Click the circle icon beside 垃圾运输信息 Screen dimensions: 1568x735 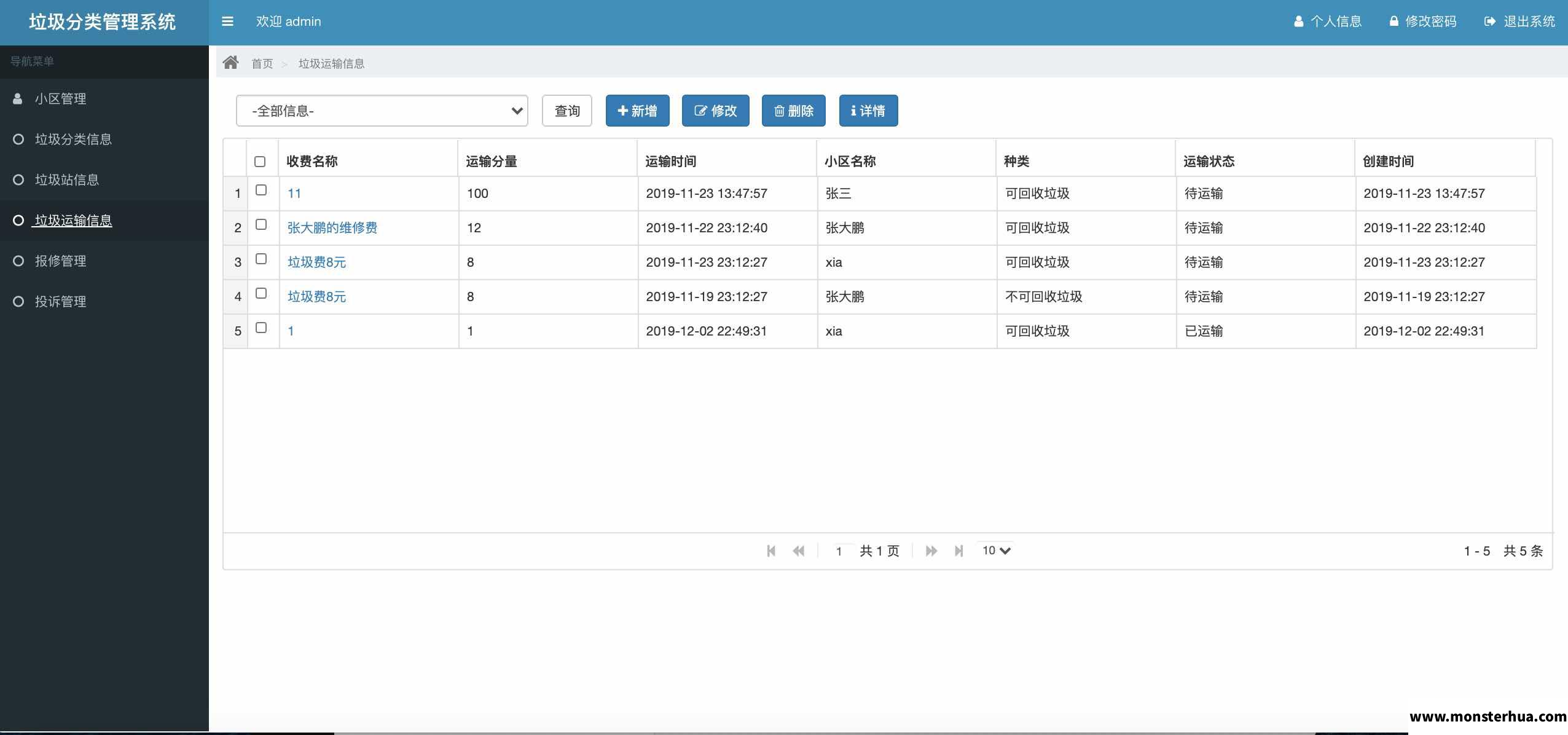[18, 220]
